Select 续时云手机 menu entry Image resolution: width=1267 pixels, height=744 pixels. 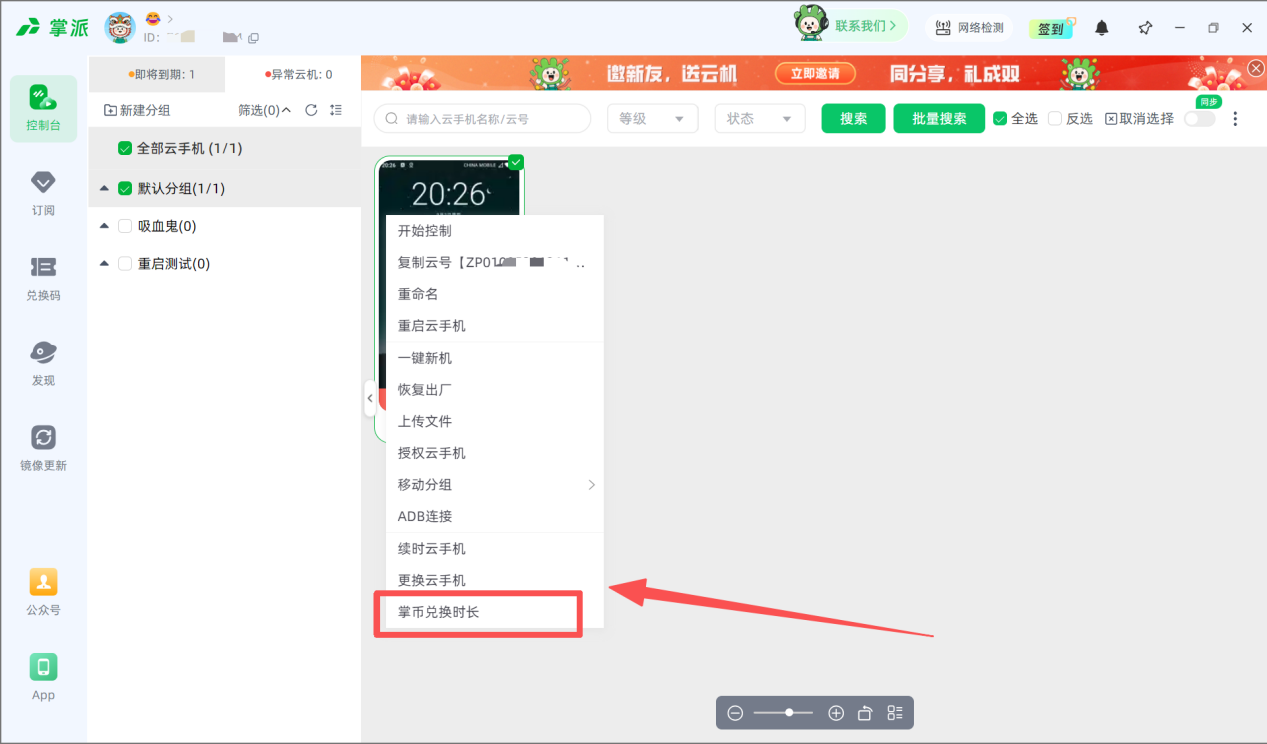pyautogui.click(x=495, y=549)
